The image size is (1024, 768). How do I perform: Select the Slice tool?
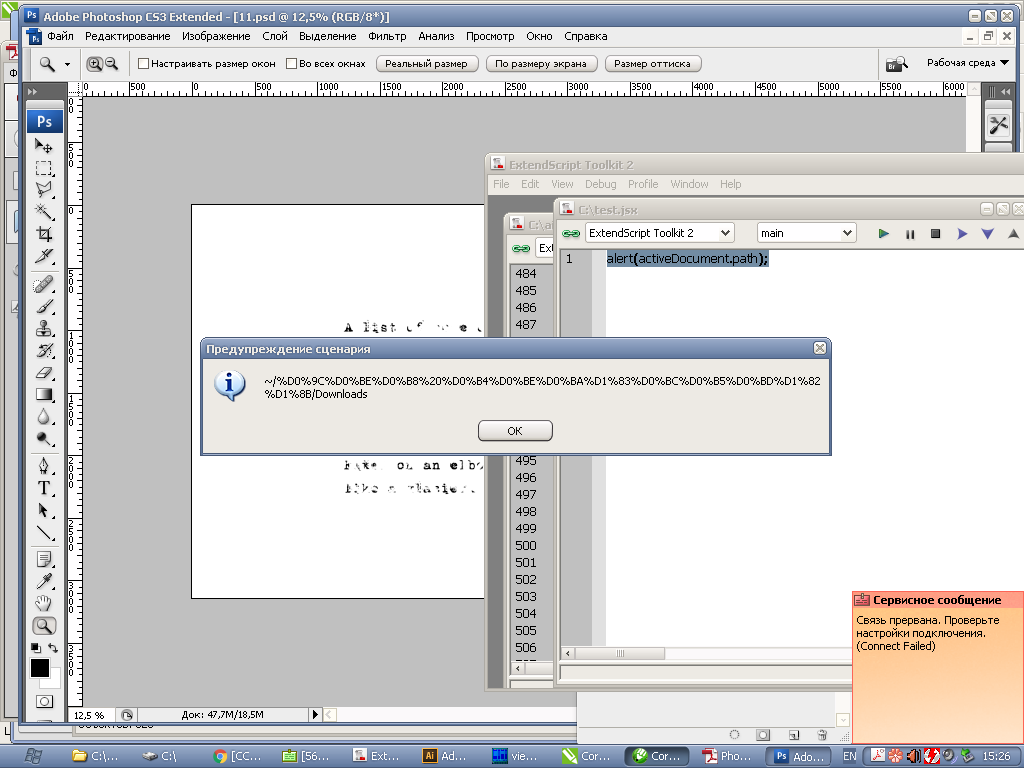[x=44, y=256]
